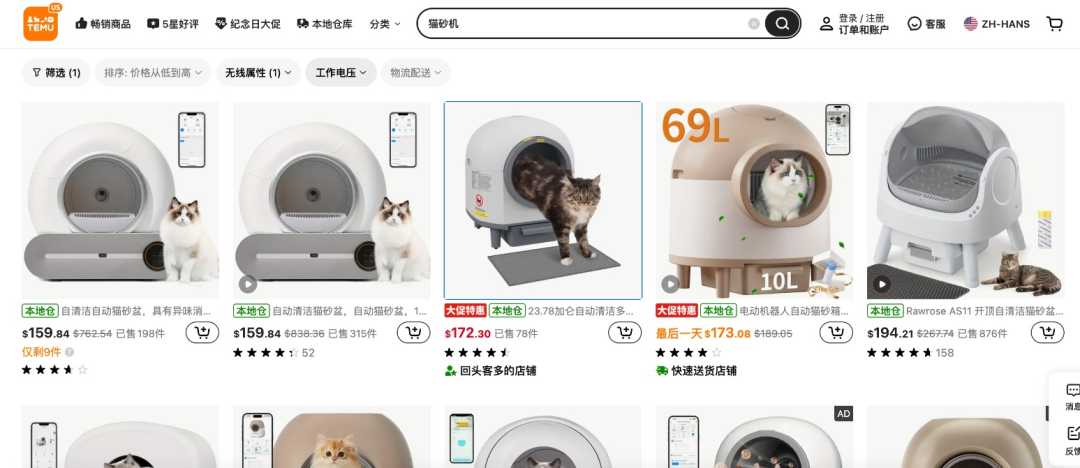This screenshot has width=1080, height=468.
Task: Click 登录 / 注册 account link
Action: pos(862,19)
